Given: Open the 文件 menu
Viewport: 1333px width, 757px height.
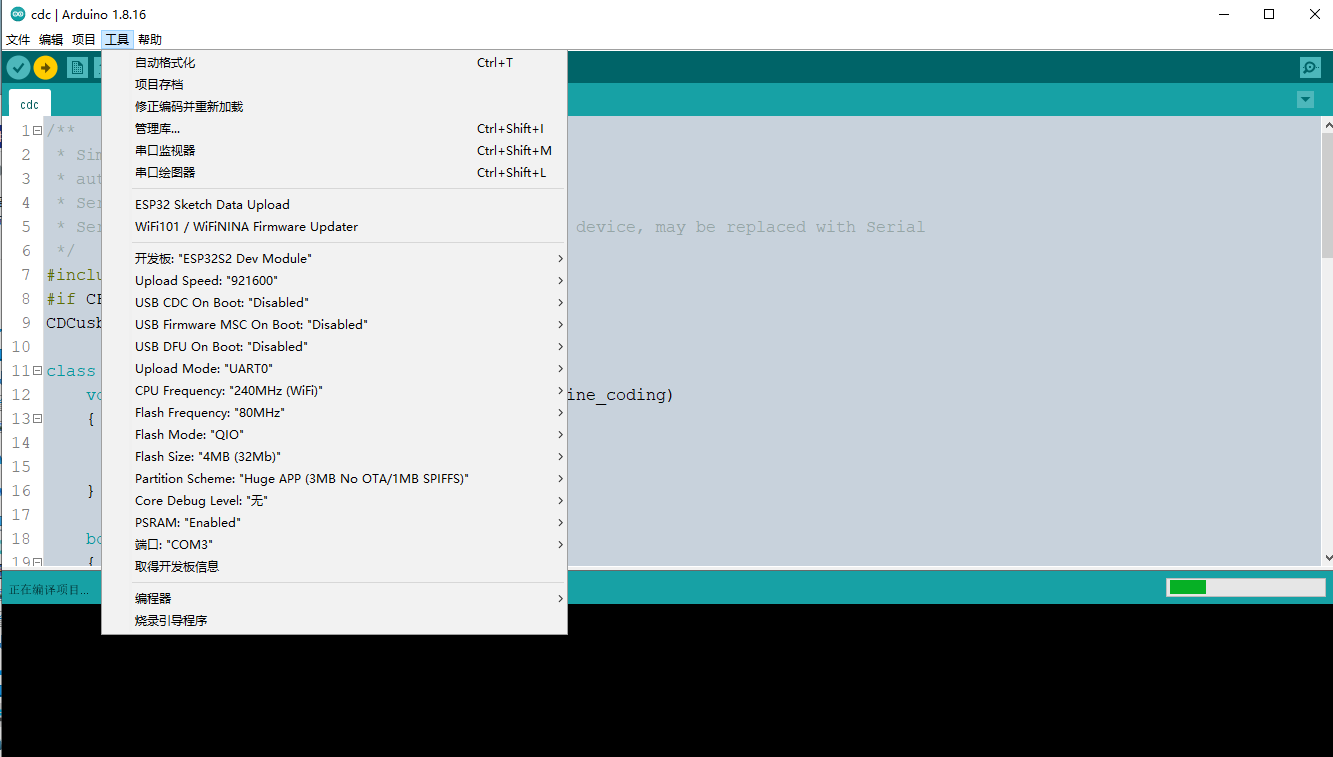Looking at the screenshot, I should pos(19,40).
